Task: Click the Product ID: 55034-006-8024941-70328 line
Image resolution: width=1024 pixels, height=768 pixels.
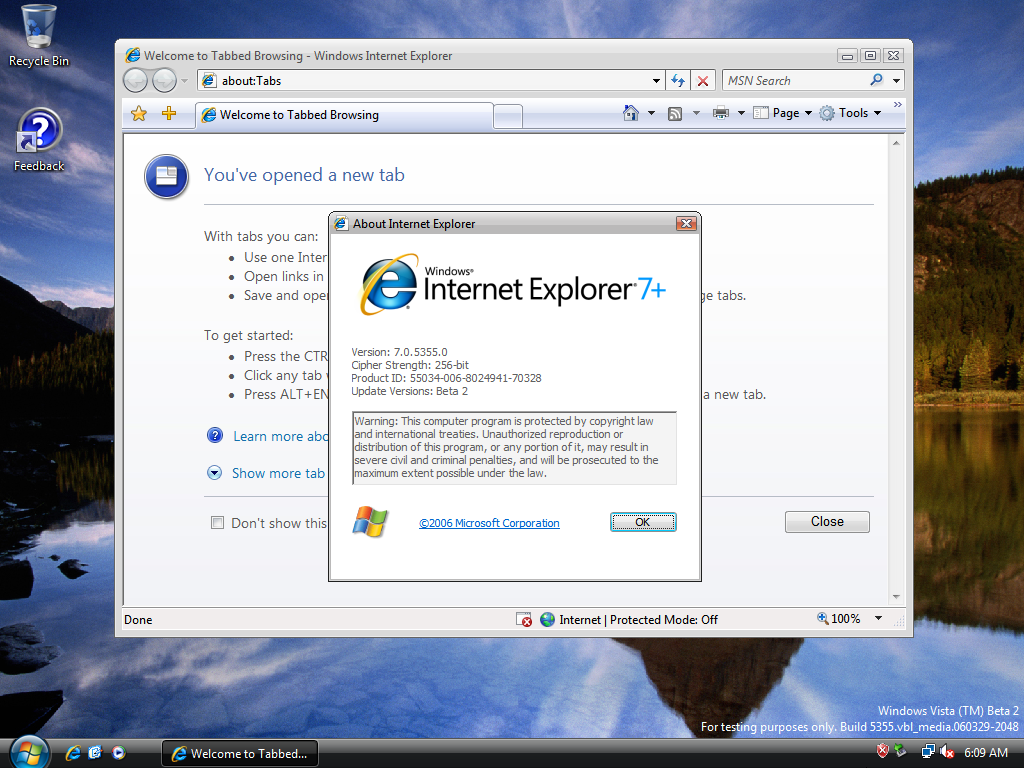Action: tap(446, 377)
